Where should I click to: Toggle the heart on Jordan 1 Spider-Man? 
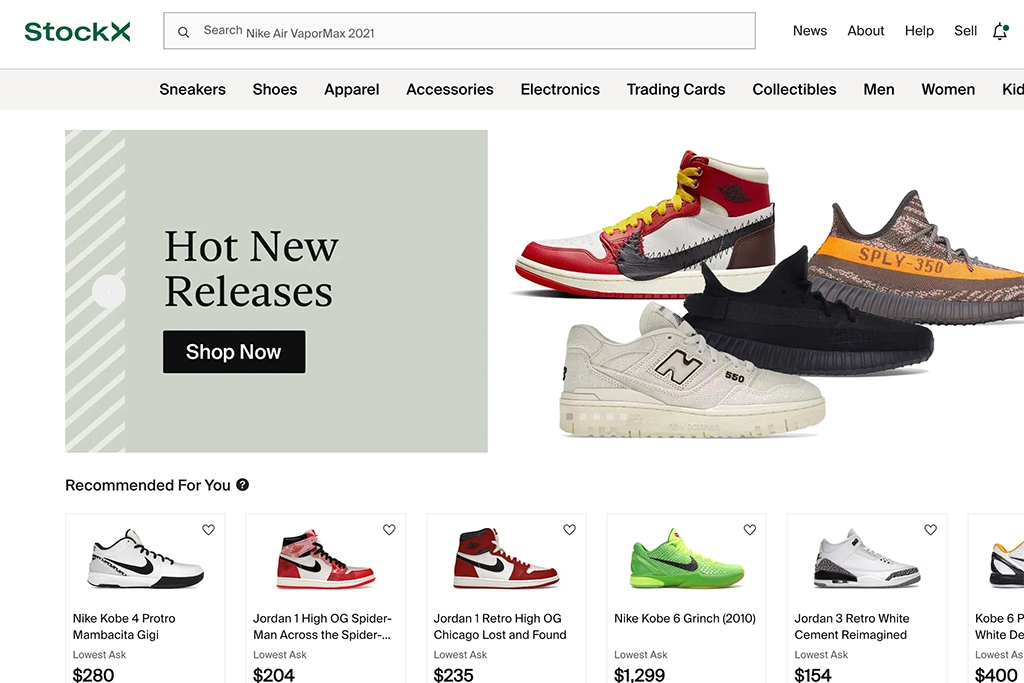point(389,530)
